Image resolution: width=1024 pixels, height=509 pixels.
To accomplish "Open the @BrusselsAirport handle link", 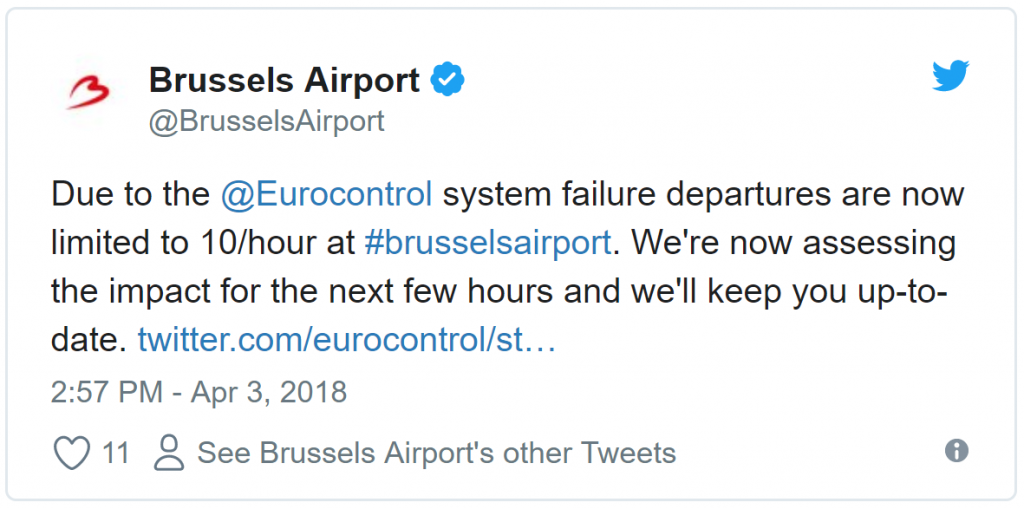I will click(x=266, y=121).
